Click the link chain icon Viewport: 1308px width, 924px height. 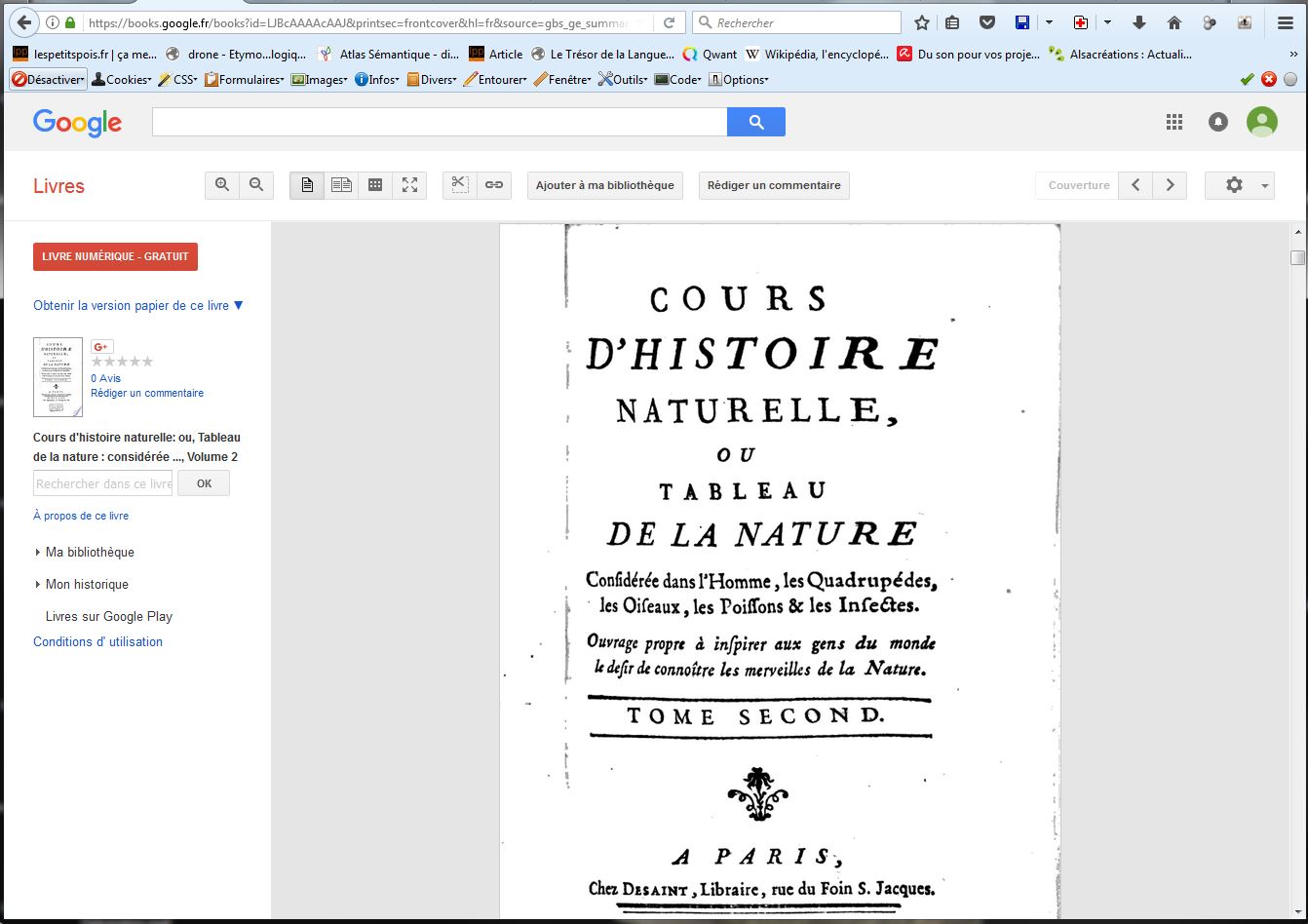point(494,185)
